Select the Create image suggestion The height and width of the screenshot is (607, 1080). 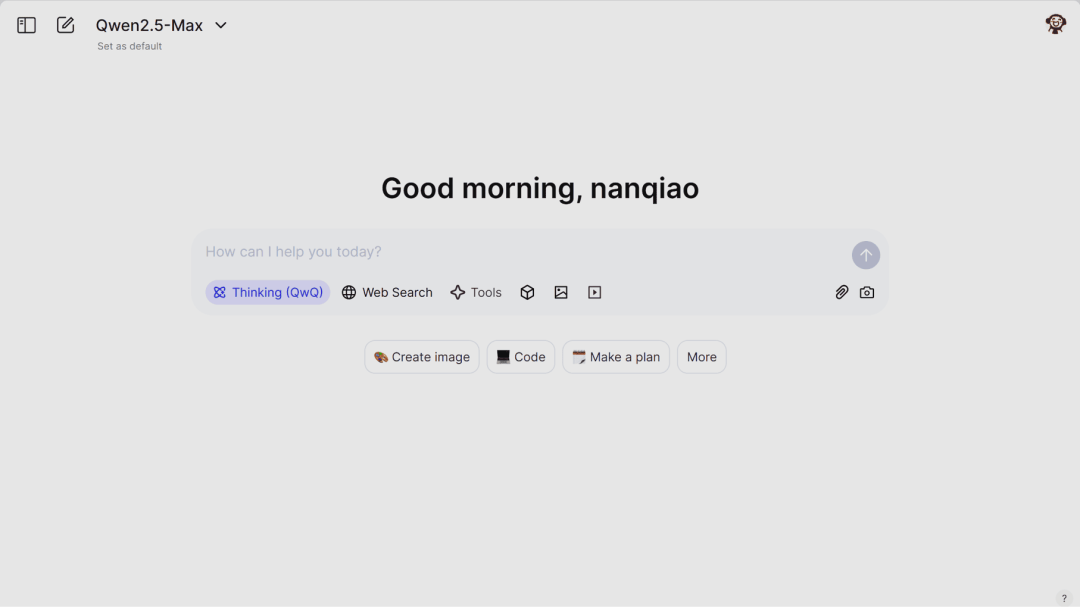pos(422,357)
